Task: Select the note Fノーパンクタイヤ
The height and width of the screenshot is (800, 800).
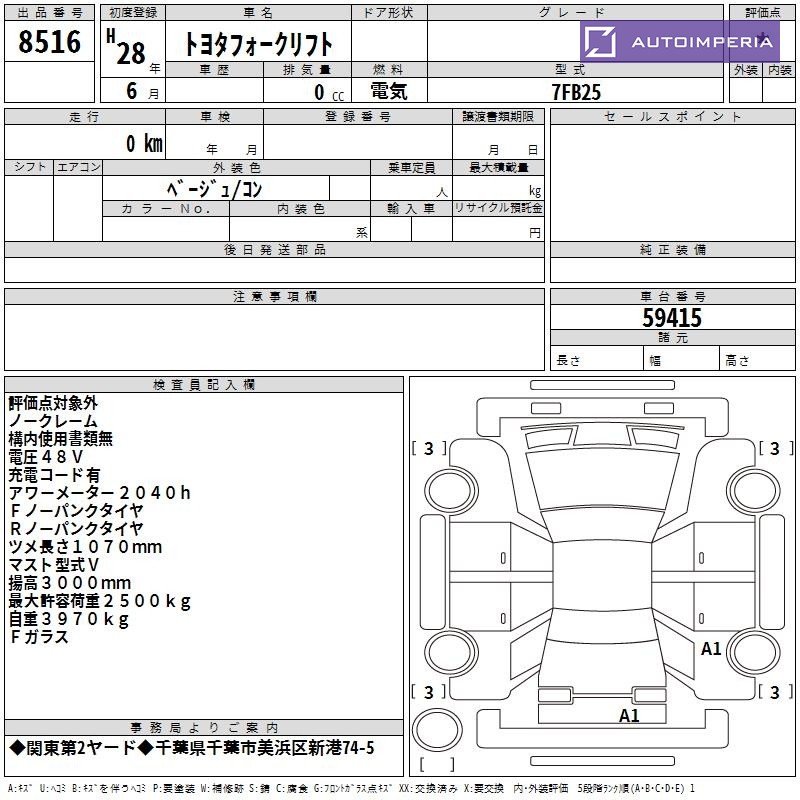Action: click(x=77, y=511)
